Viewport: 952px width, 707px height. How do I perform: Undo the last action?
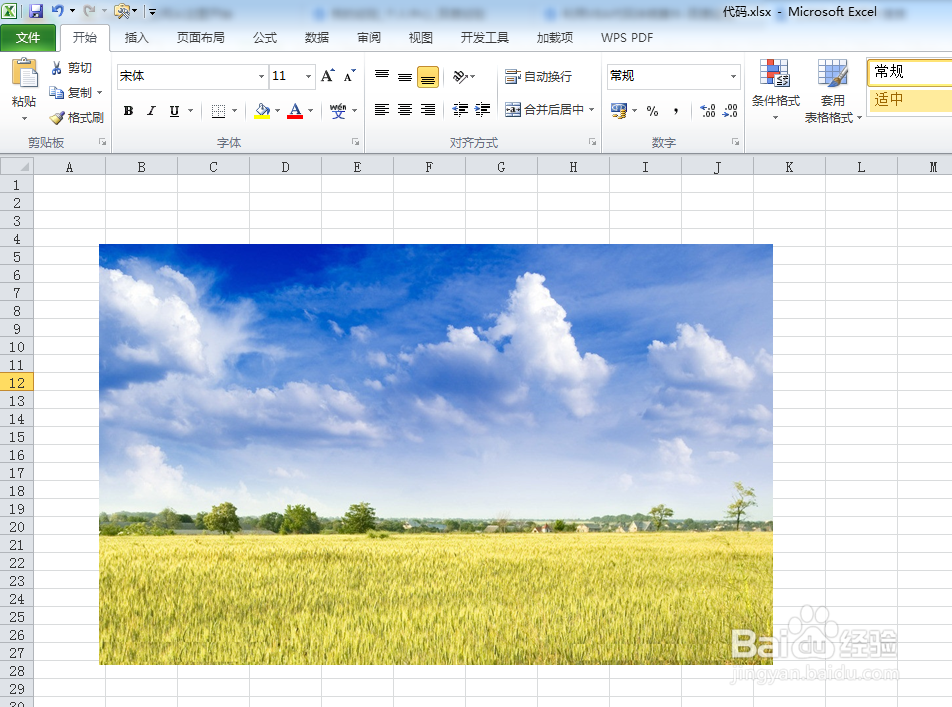58,10
